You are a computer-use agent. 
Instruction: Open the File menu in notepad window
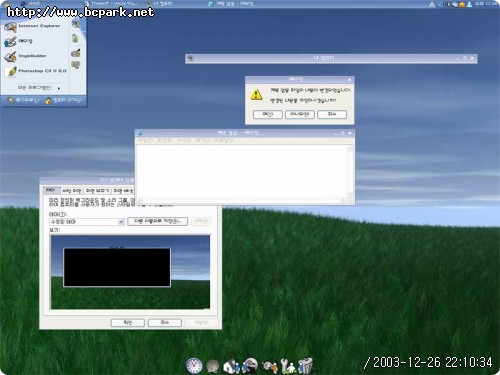145,141
